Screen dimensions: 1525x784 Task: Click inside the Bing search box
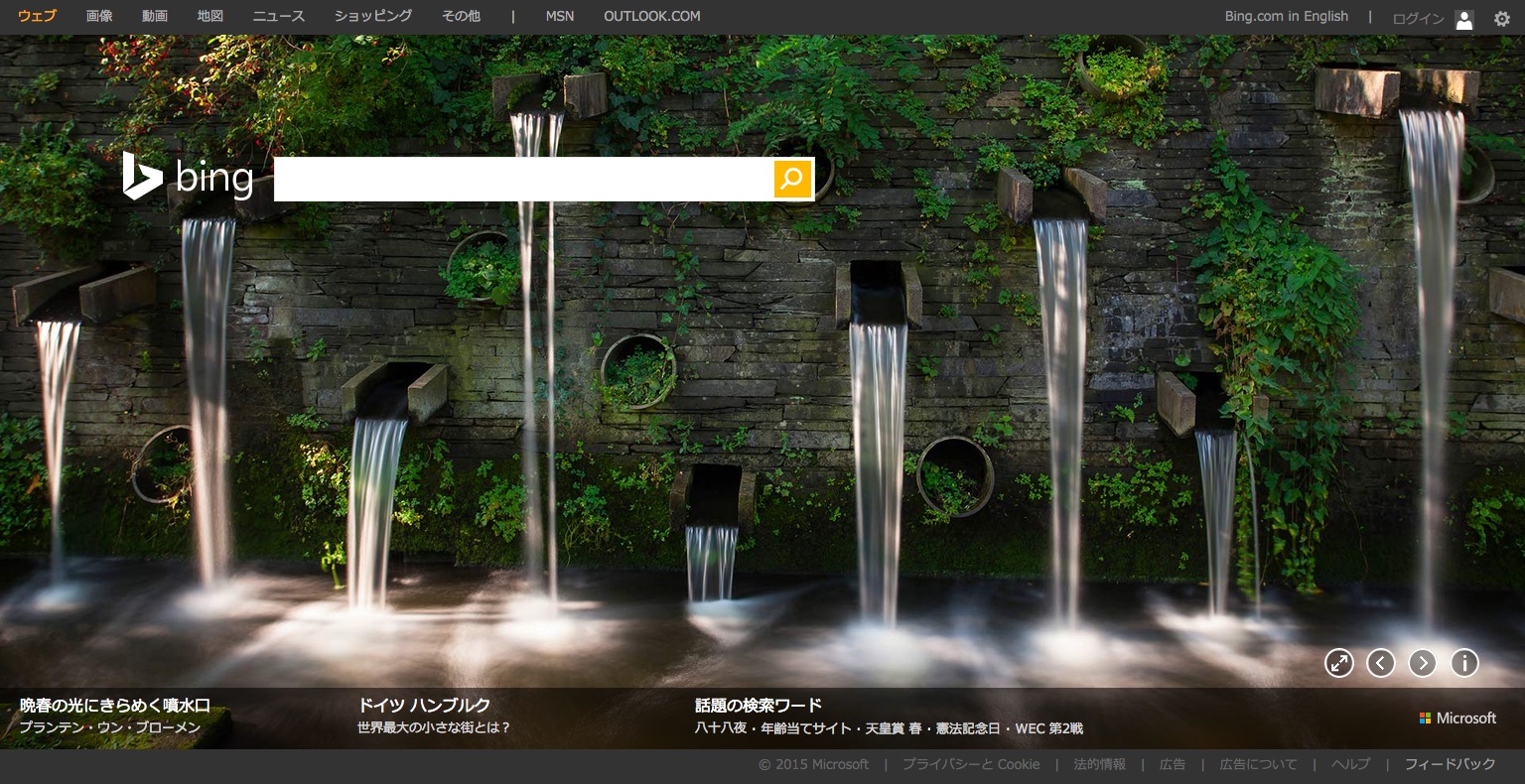pyautogui.click(x=523, y=179)
